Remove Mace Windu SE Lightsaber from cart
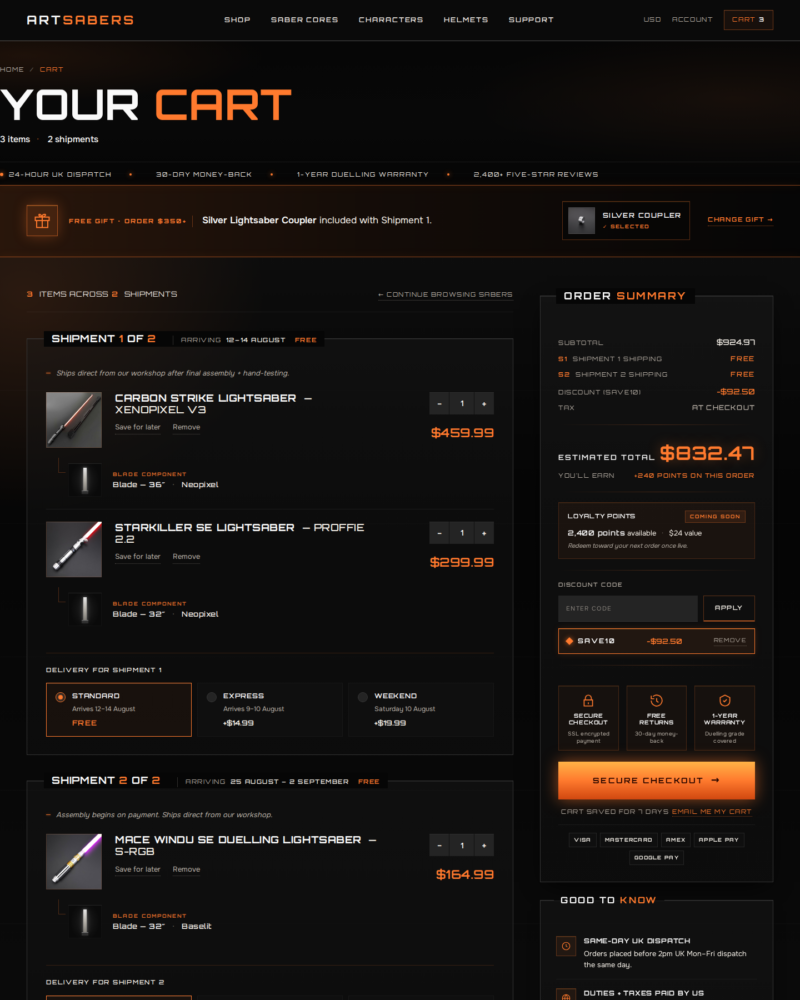Screen dimensions: 800x1000 [x=186, y=869]
